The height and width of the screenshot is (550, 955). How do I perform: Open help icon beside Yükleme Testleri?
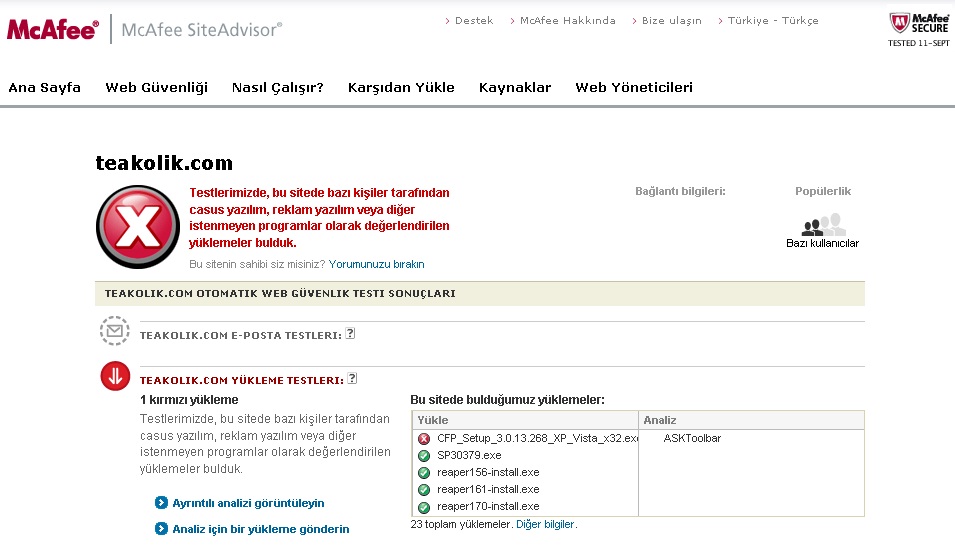point(352,379)
